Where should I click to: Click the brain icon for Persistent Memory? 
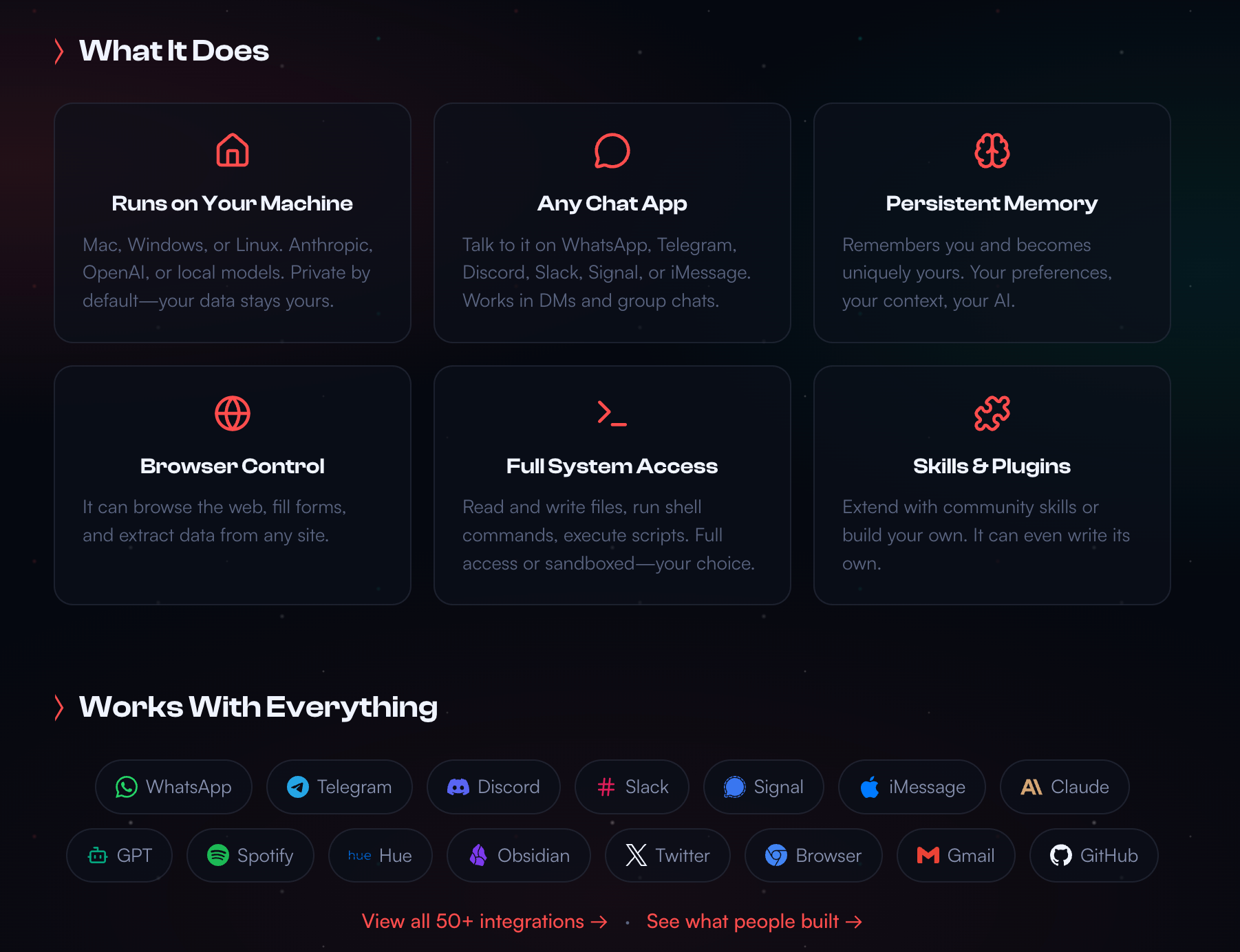click(x=992, y=151)
